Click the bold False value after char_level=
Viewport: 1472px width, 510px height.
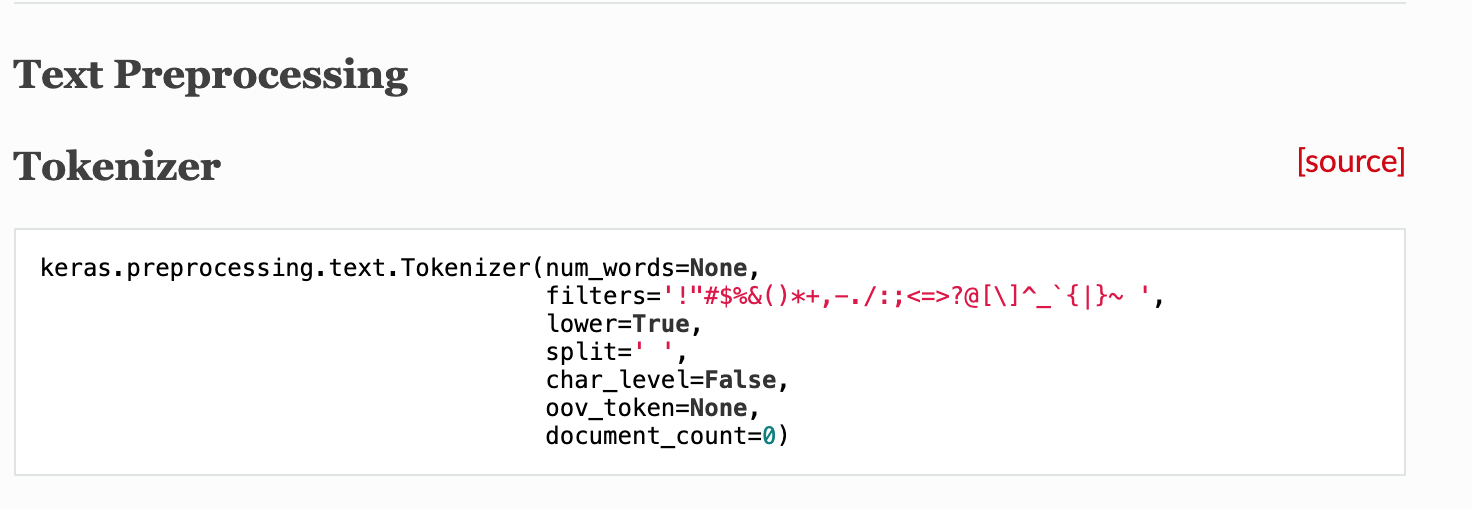coord(740,380)
